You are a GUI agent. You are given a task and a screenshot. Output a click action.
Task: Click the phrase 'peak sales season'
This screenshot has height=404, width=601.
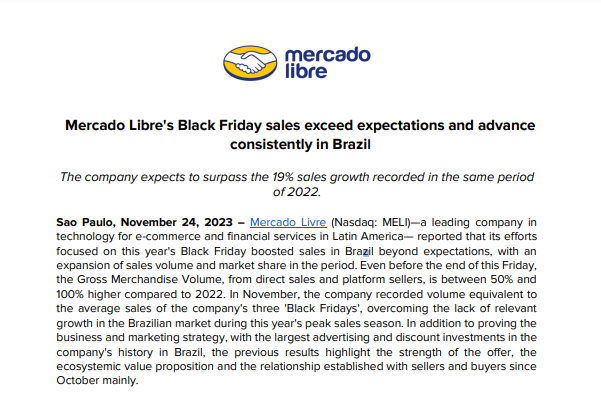355,324
